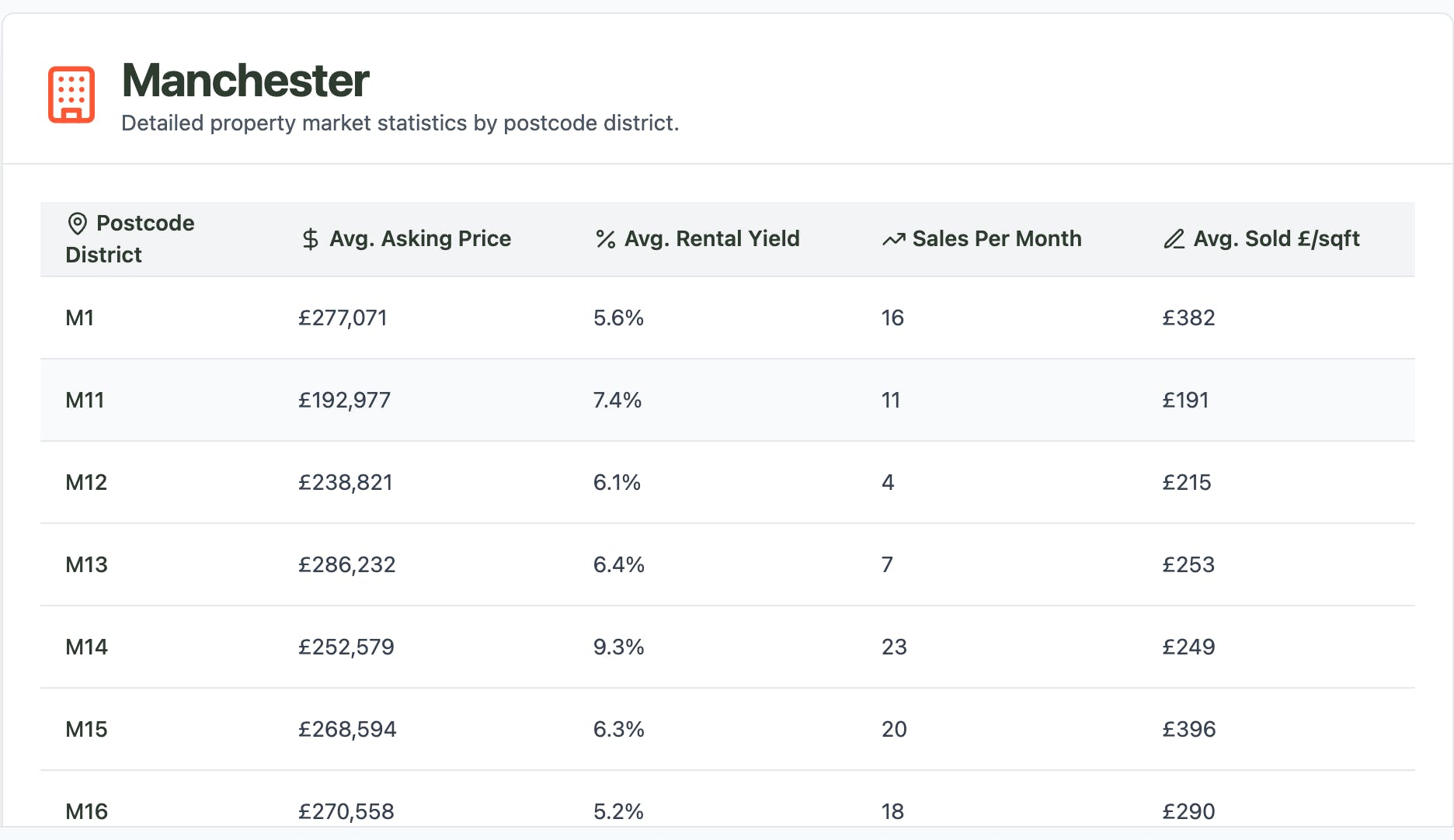Sort by Avg. Rental Yield column header
The image size is (1454, 840).
point(711,239)
